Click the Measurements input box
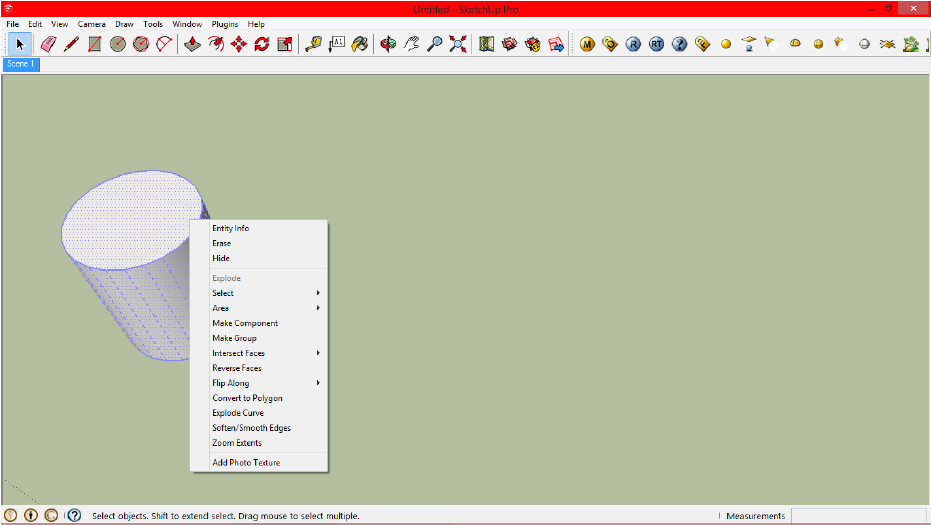 pyautogui.click(x=858, y=515)
